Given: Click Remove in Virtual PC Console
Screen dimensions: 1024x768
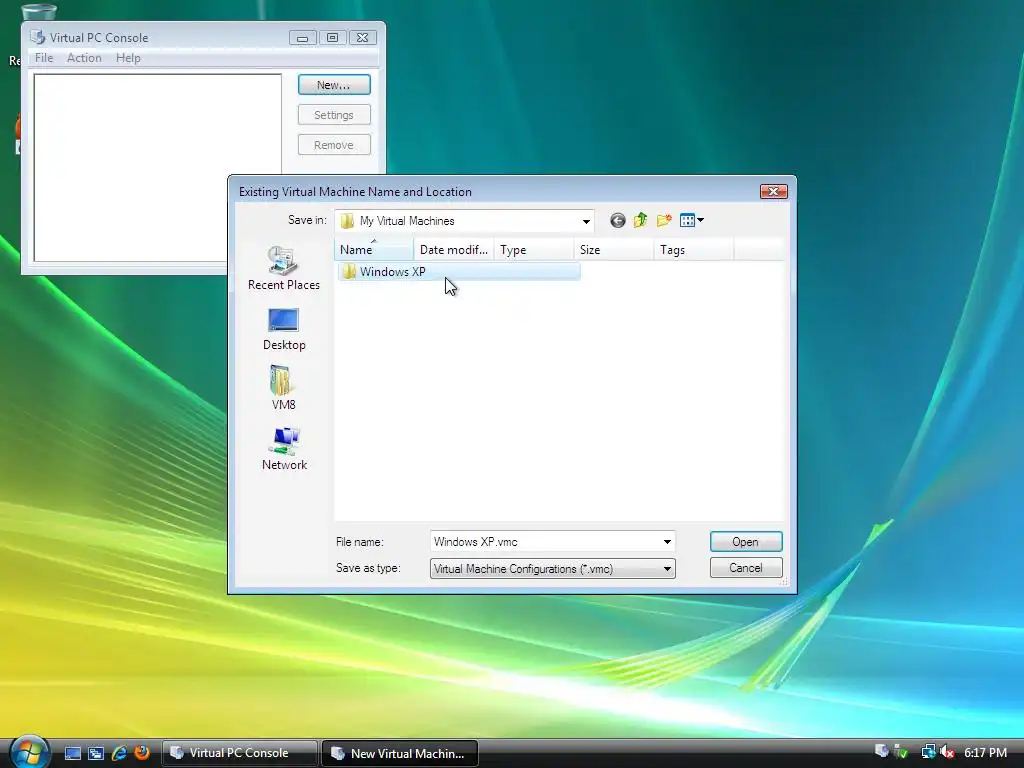Looking at the screenshot, I should 334,145.
